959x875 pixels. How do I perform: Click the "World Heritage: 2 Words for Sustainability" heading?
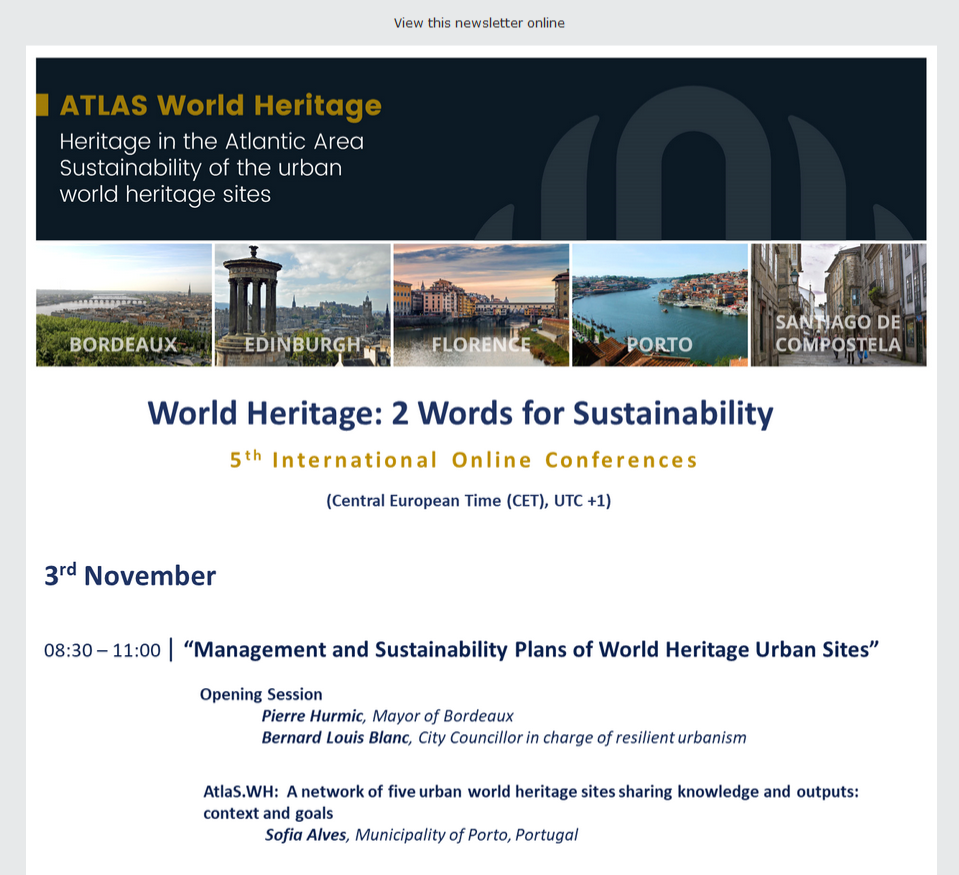pos(461,413)
